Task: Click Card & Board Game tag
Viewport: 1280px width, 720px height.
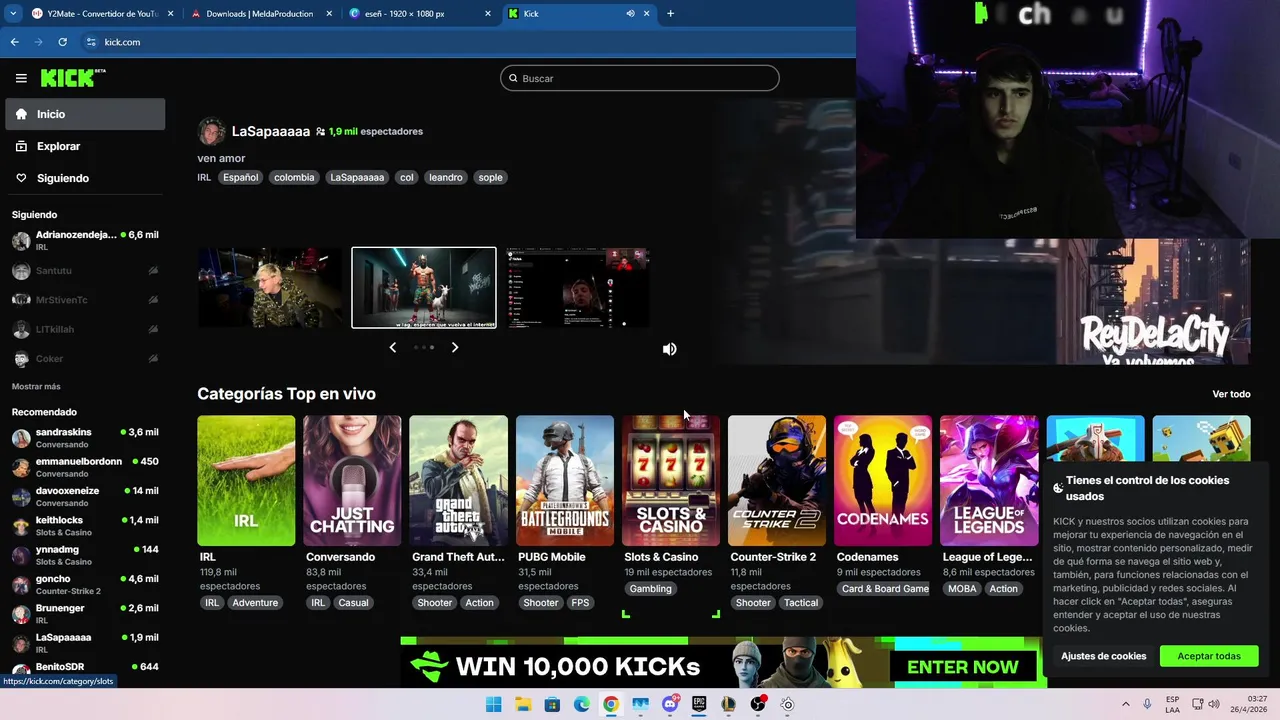Action: click(x=885, y=589)
